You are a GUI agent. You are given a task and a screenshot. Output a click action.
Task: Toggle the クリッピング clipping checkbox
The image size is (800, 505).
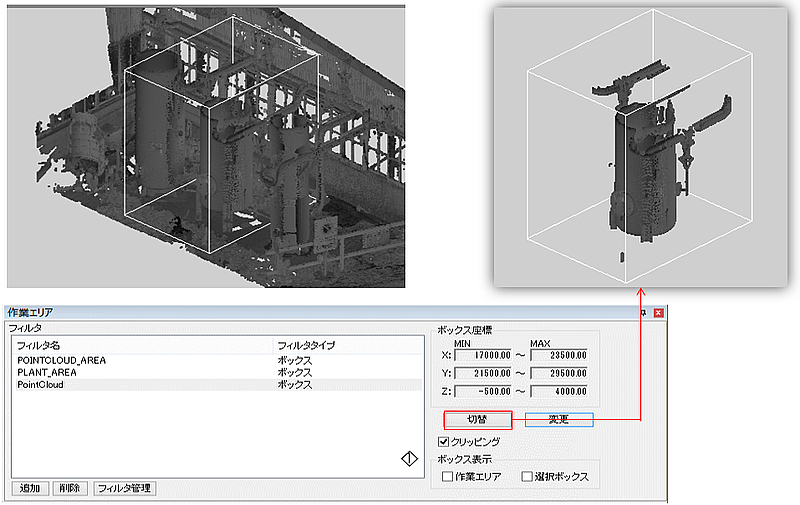pos(443,442)
